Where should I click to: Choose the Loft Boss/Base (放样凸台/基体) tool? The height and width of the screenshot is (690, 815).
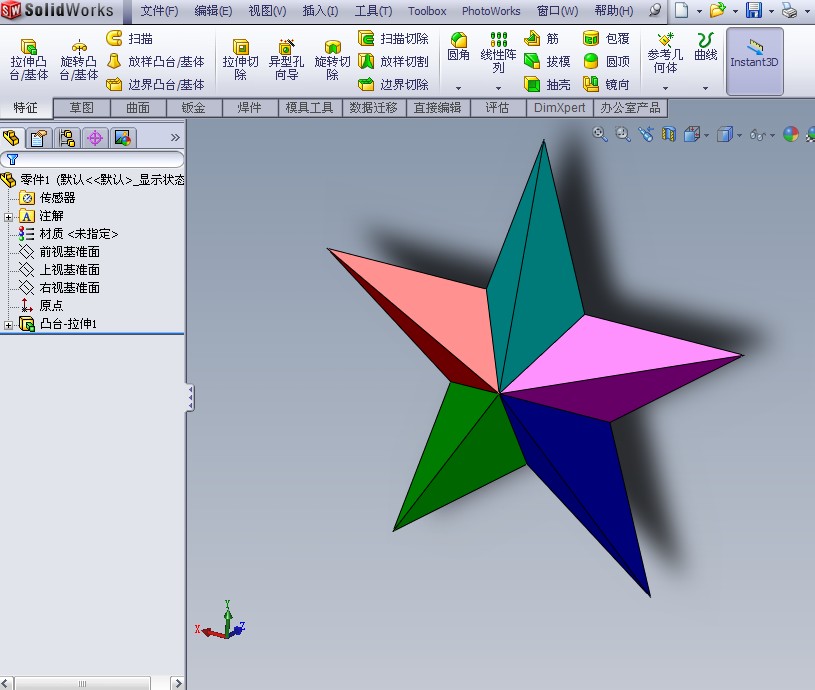[155, 61]
